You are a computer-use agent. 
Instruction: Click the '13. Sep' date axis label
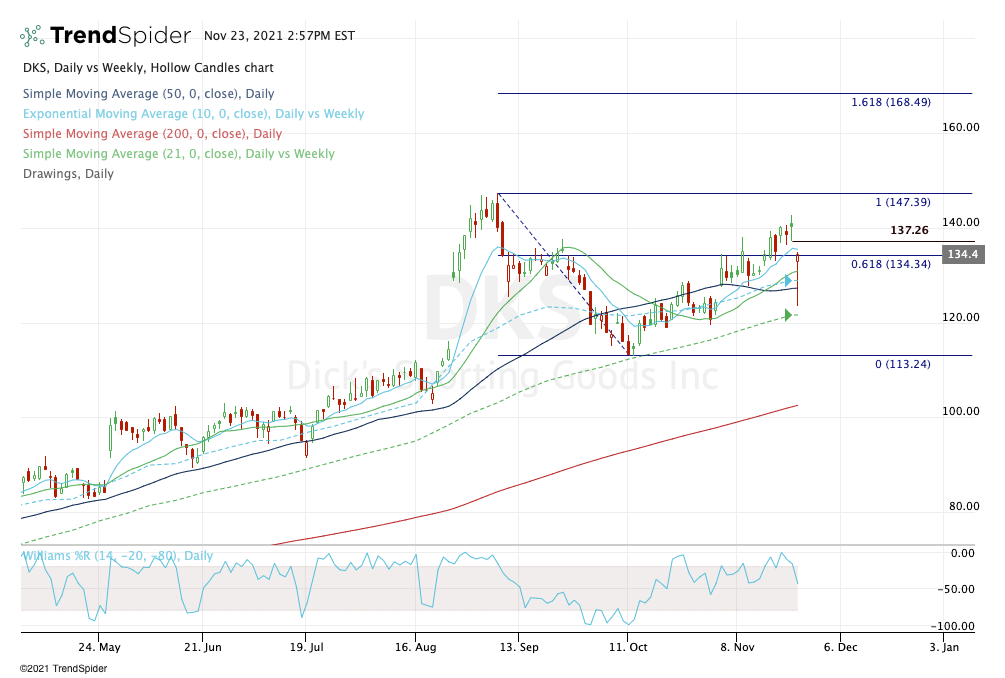point(519,647)
